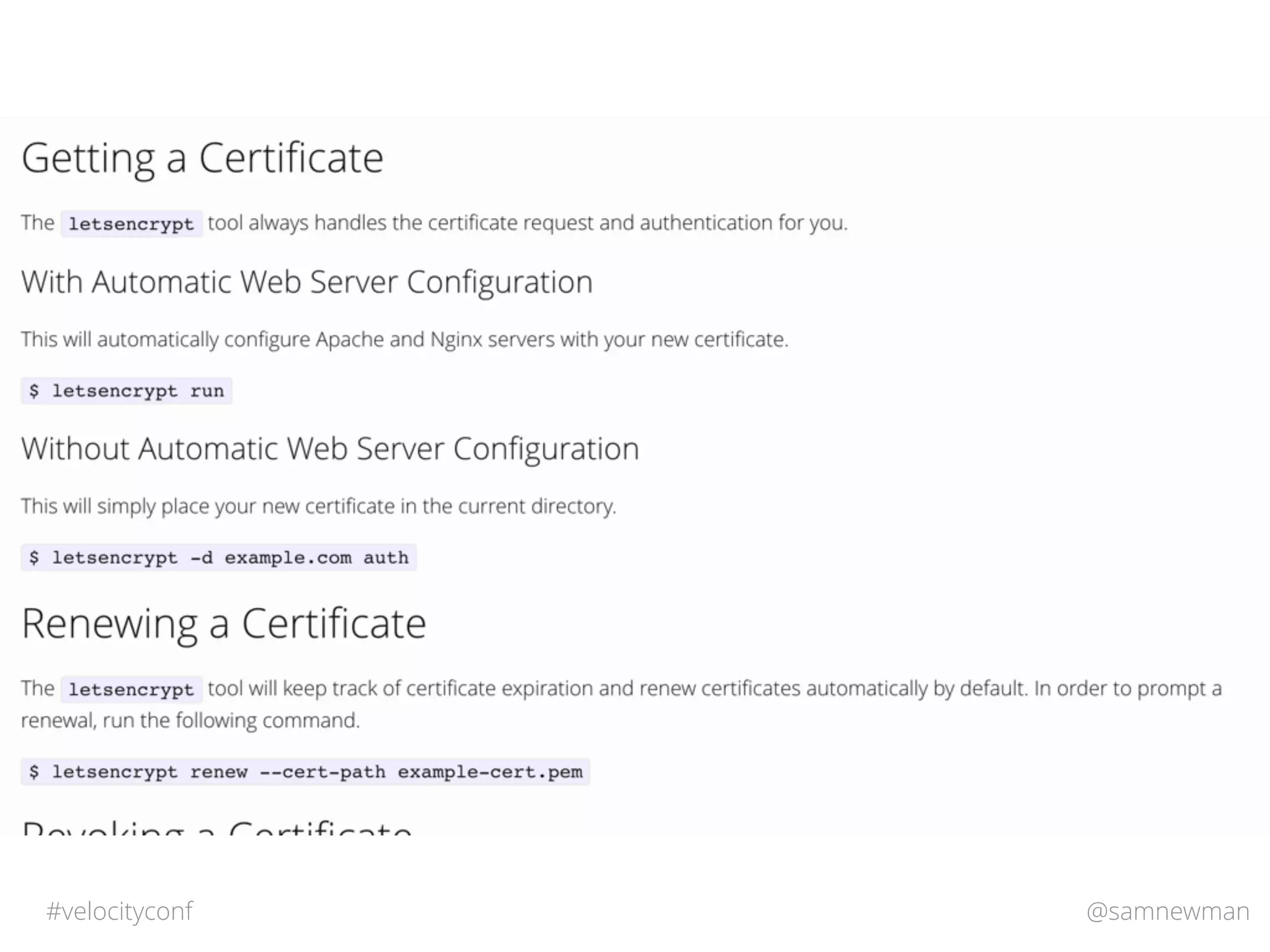The width and height of the screenshot is (1270, 952).
Task: Click the 'letsencrypt run' command block
Action: coord(127,391)
